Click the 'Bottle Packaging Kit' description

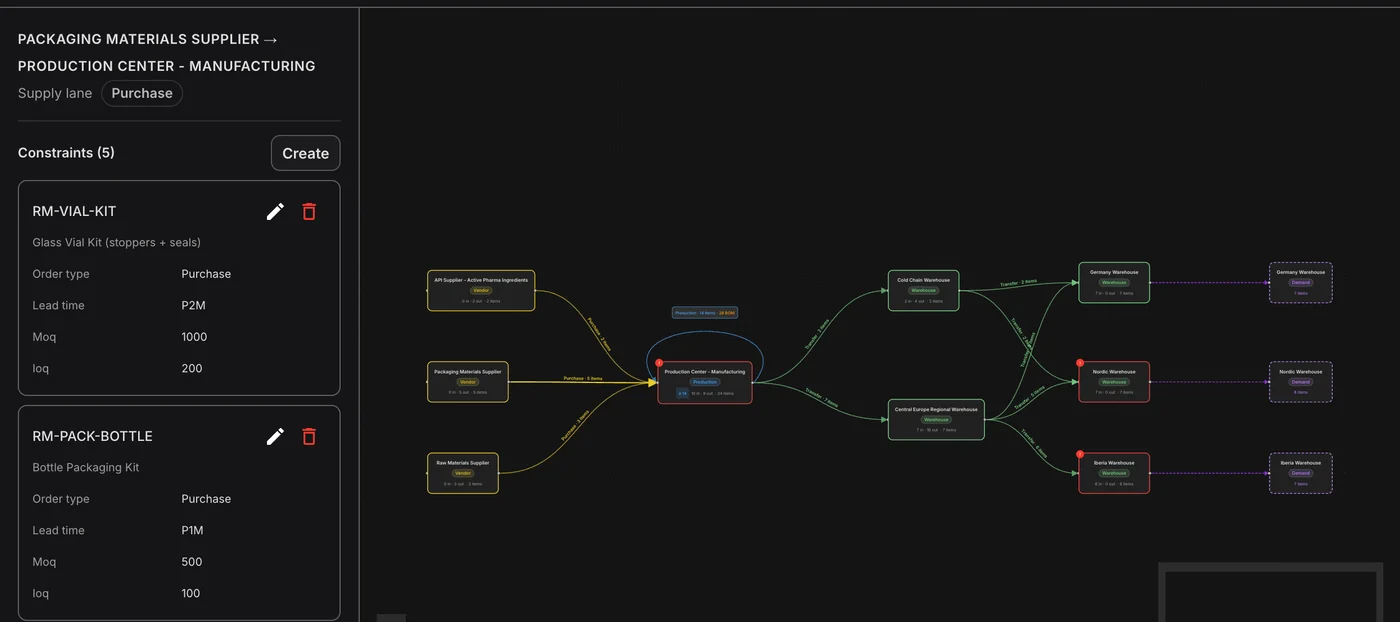tap(86, 467)
